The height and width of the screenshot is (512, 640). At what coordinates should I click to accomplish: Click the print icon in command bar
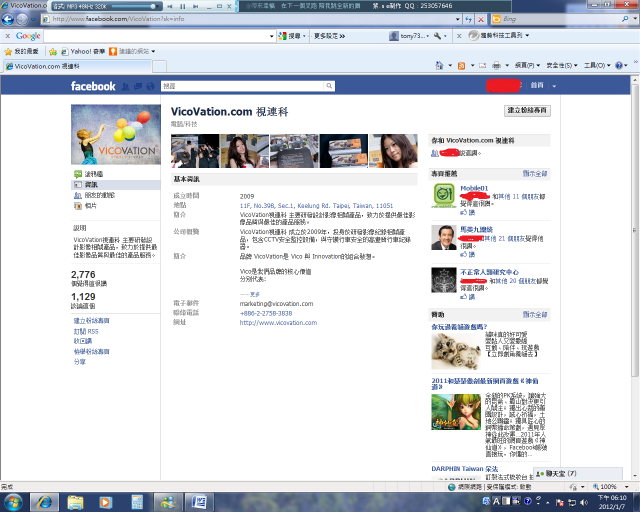point(496,65)
